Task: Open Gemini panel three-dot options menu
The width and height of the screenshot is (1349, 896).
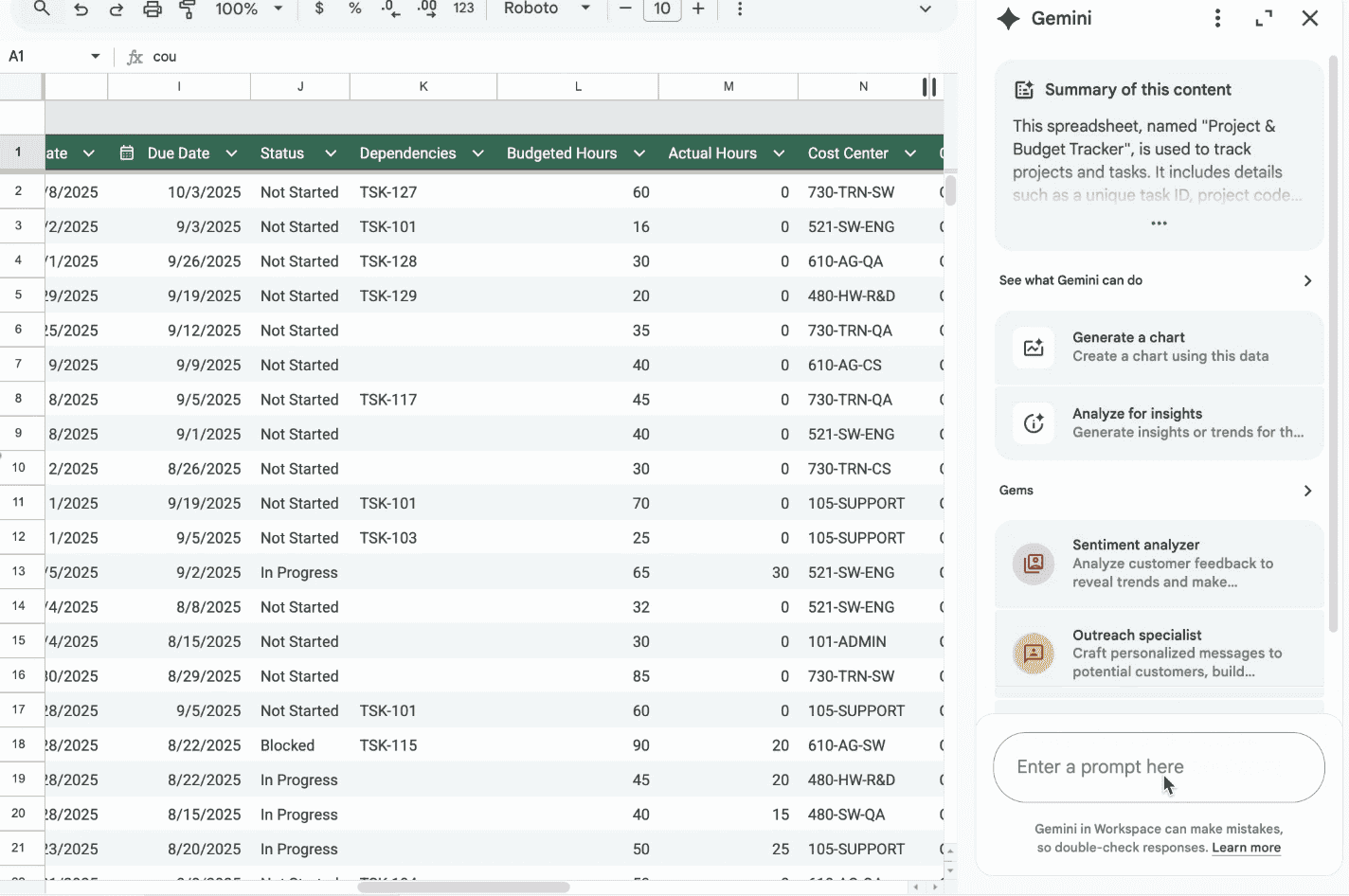Action: tap(1217, 19)
